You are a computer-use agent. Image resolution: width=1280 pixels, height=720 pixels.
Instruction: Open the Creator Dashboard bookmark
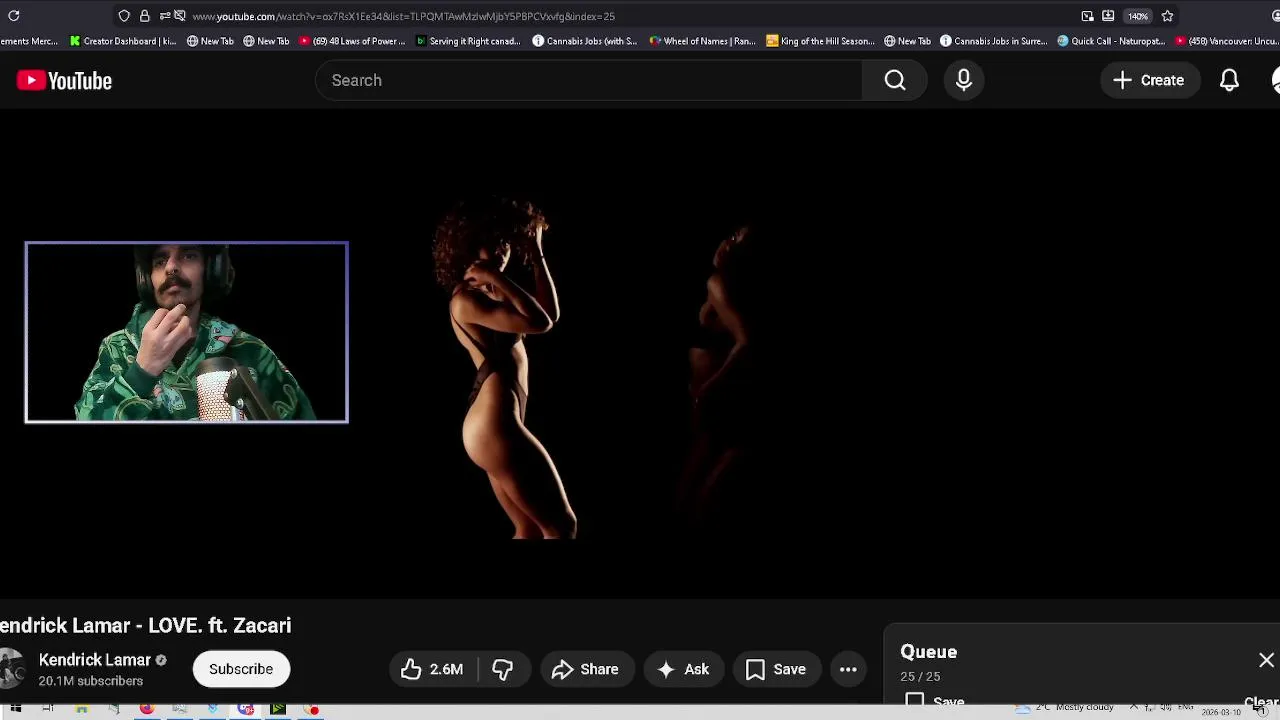[x=123, y=41]
